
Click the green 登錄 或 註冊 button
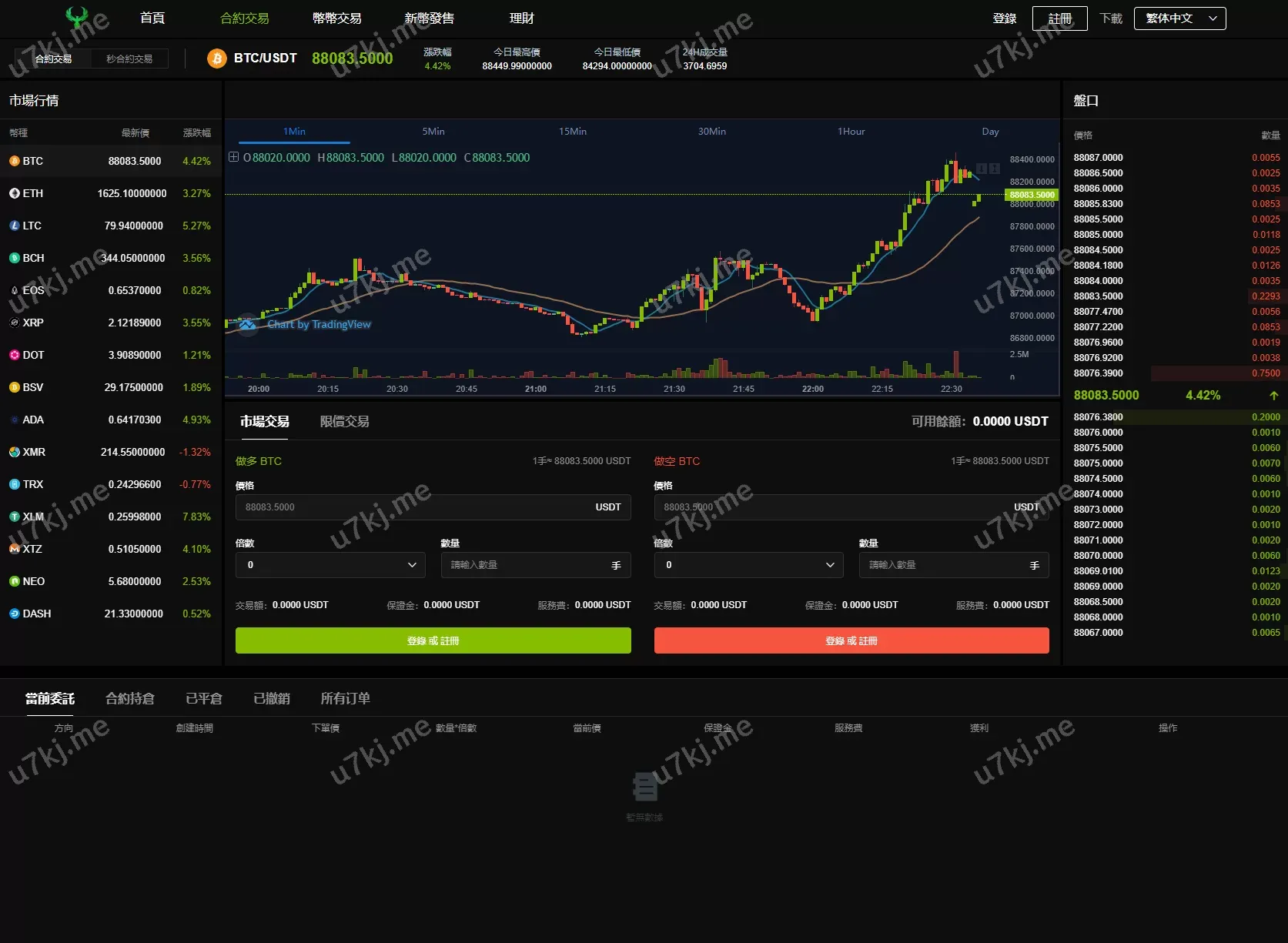(433, 640)
